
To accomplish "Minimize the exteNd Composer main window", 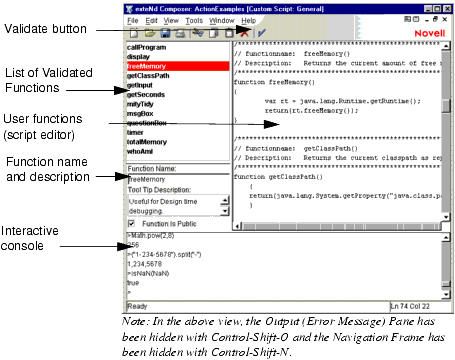I will 428,9.
